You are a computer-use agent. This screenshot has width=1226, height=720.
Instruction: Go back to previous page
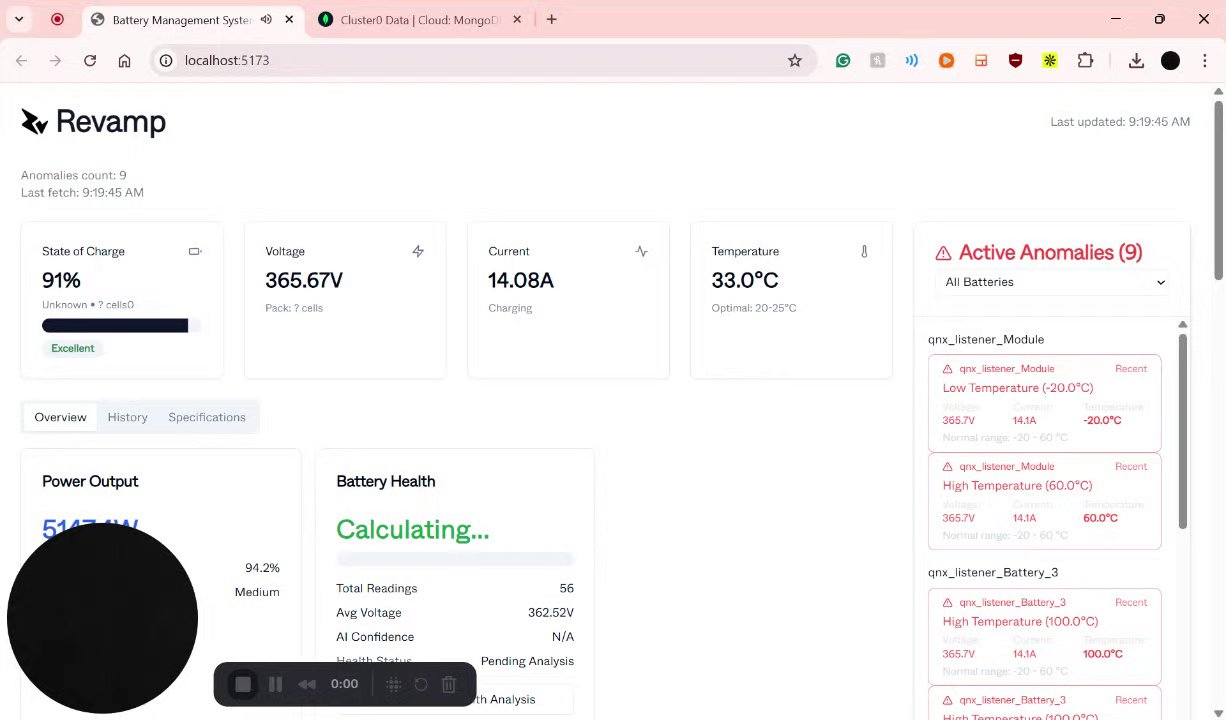21,61
